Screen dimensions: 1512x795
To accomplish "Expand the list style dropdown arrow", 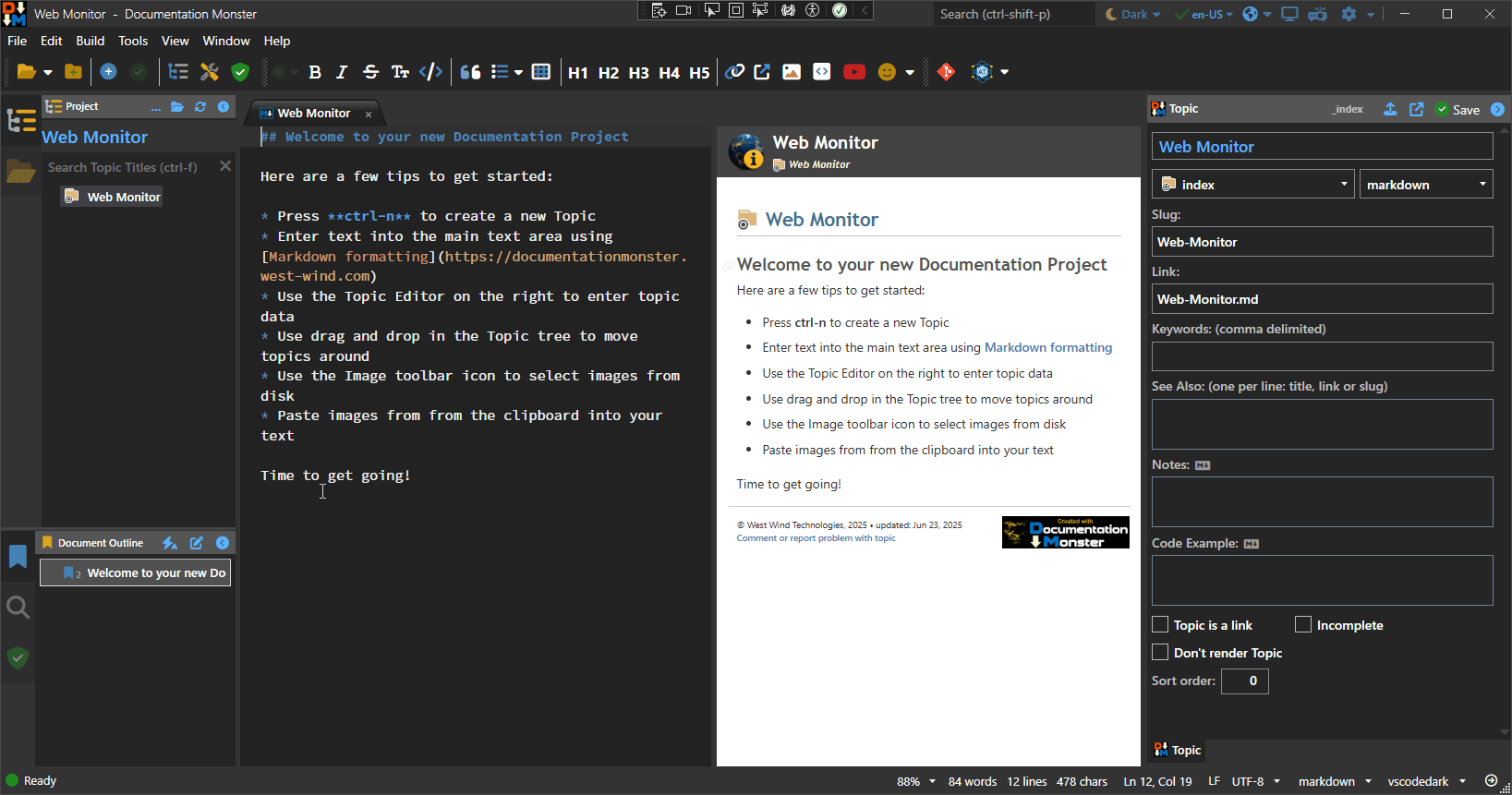I will pos(518,72).
